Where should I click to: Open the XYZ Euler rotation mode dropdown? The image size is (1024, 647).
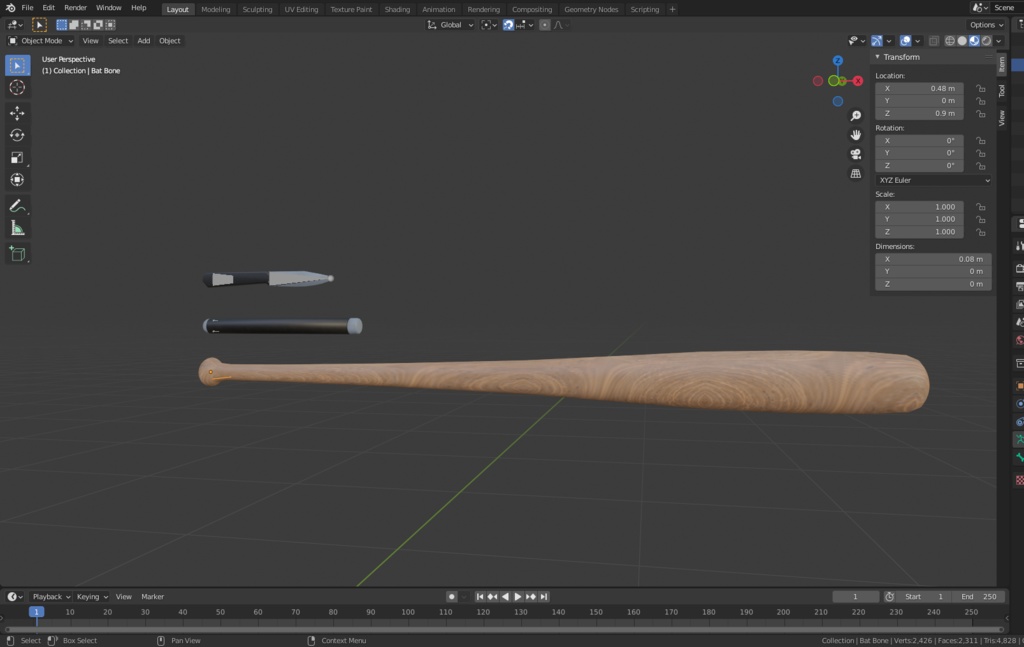click(x=934, y=180)
